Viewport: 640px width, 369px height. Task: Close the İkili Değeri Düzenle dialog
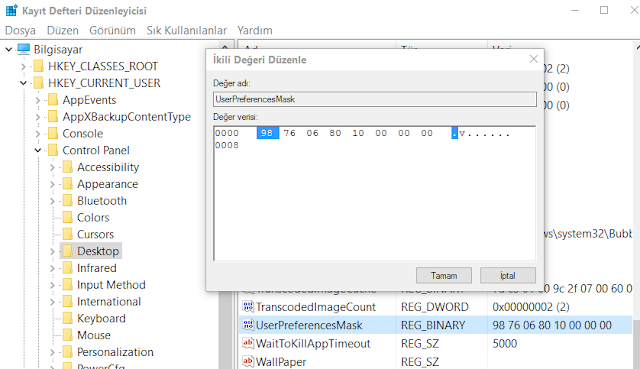pos(533,59)
